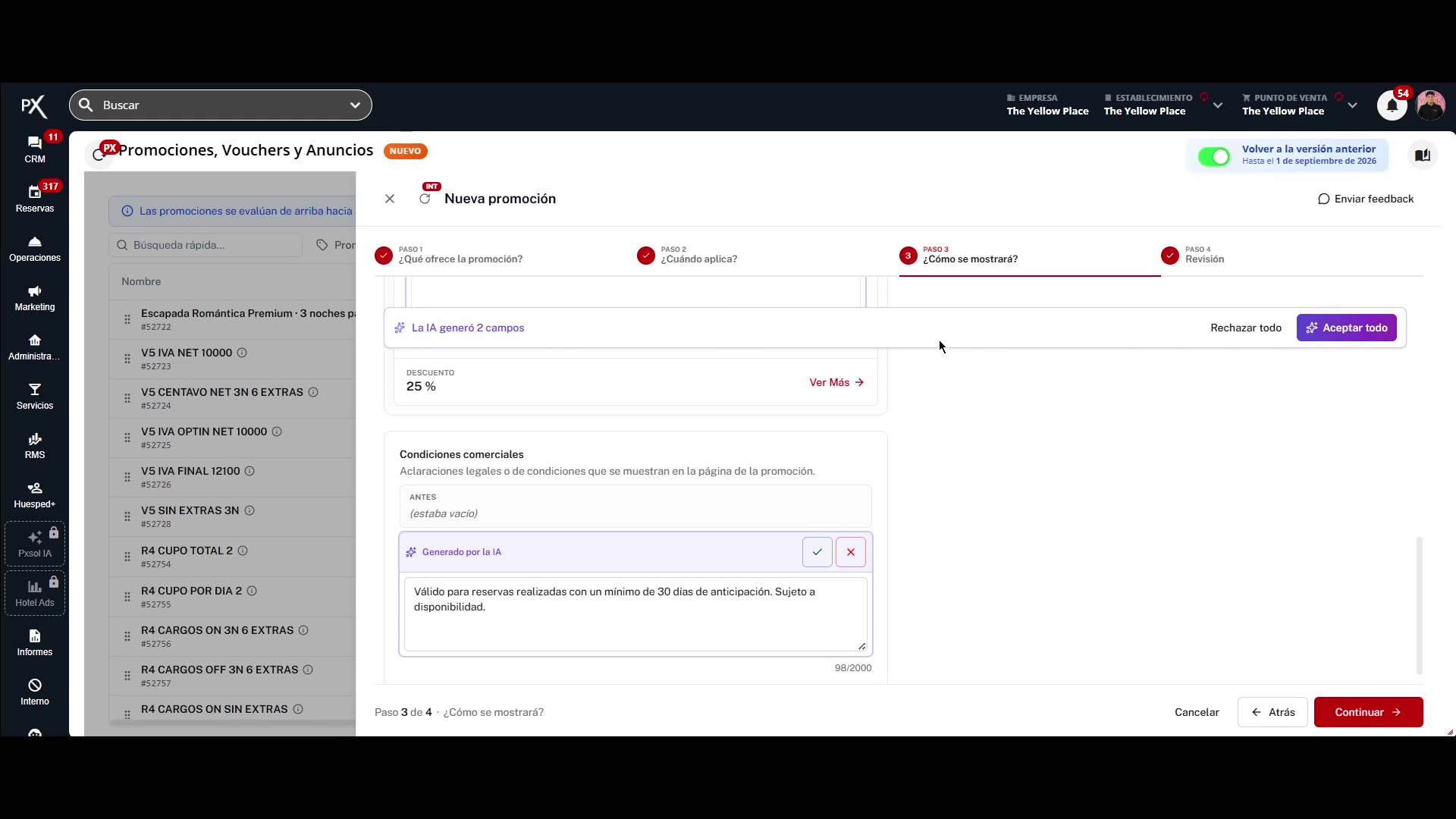Click Cancelar
1456x819 pixels.
[x=1197, y=712]
